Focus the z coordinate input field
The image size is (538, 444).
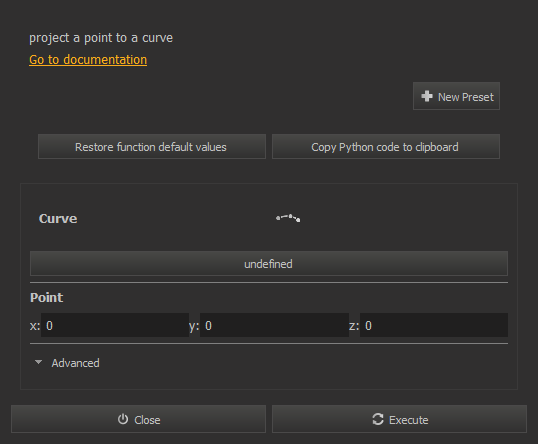pyautogui.click(x=434, y=325)
